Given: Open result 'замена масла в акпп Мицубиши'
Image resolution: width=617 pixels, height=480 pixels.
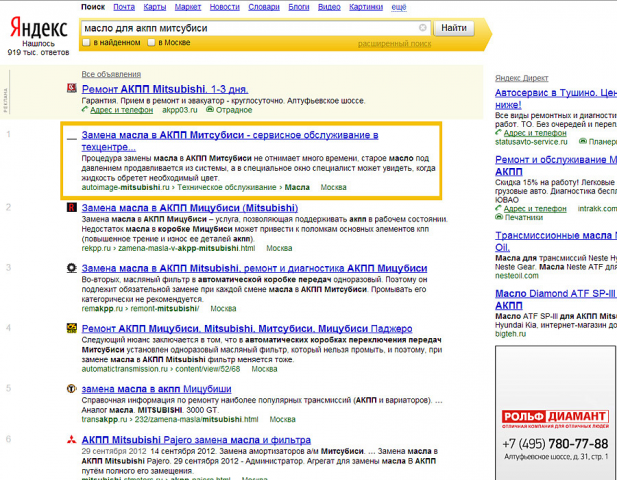Looking at the screenshot, I should pyautogui.click(x=156, y=389).
